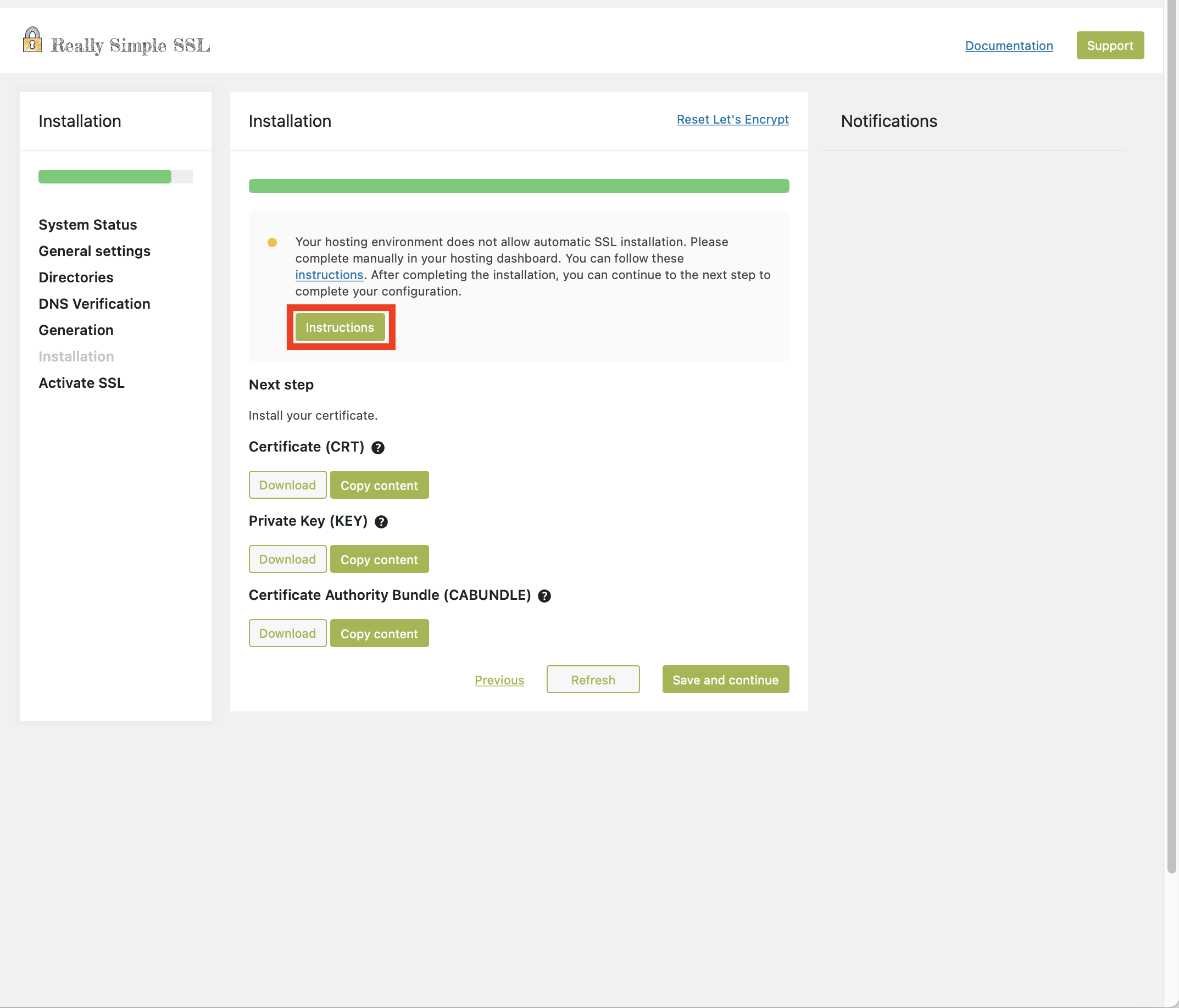Screen dimensions: 1179x1008
Task: Click the Support button
Action: (x=1110, y=46)
